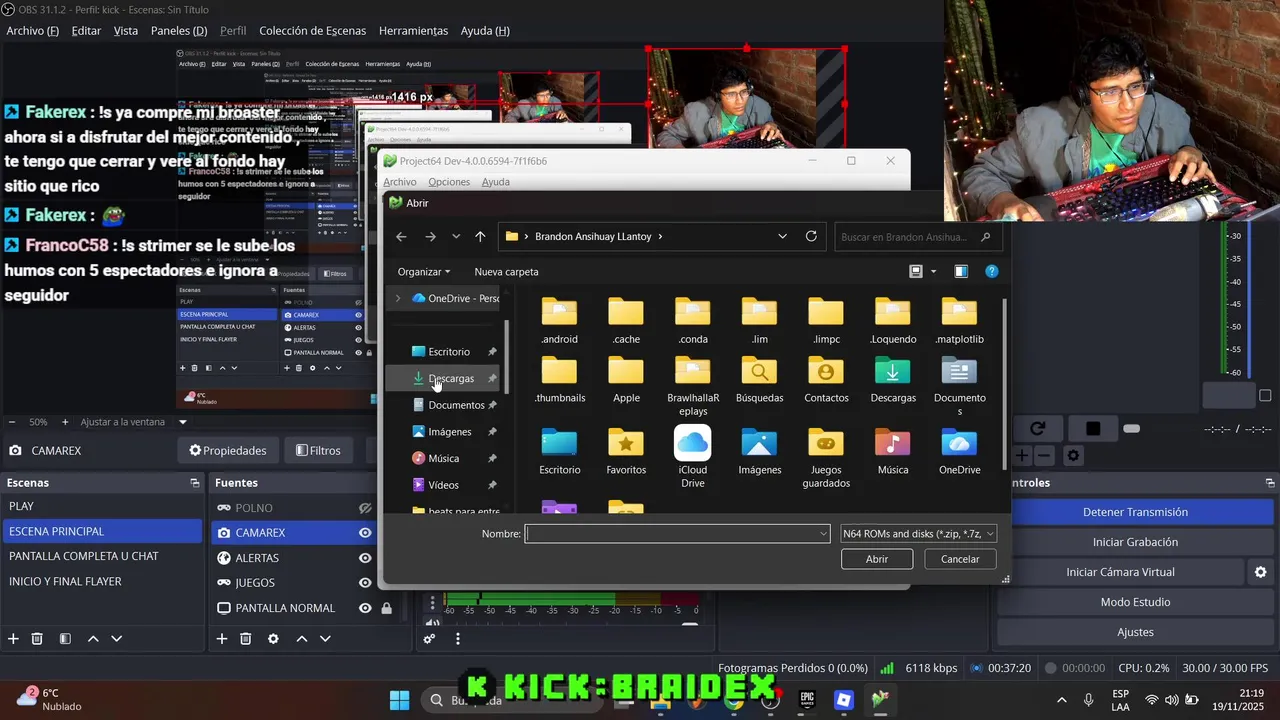This screenshot has height=720, width=1280.
Task: Add a new source in the Fuentes panel
Action: 222,639
